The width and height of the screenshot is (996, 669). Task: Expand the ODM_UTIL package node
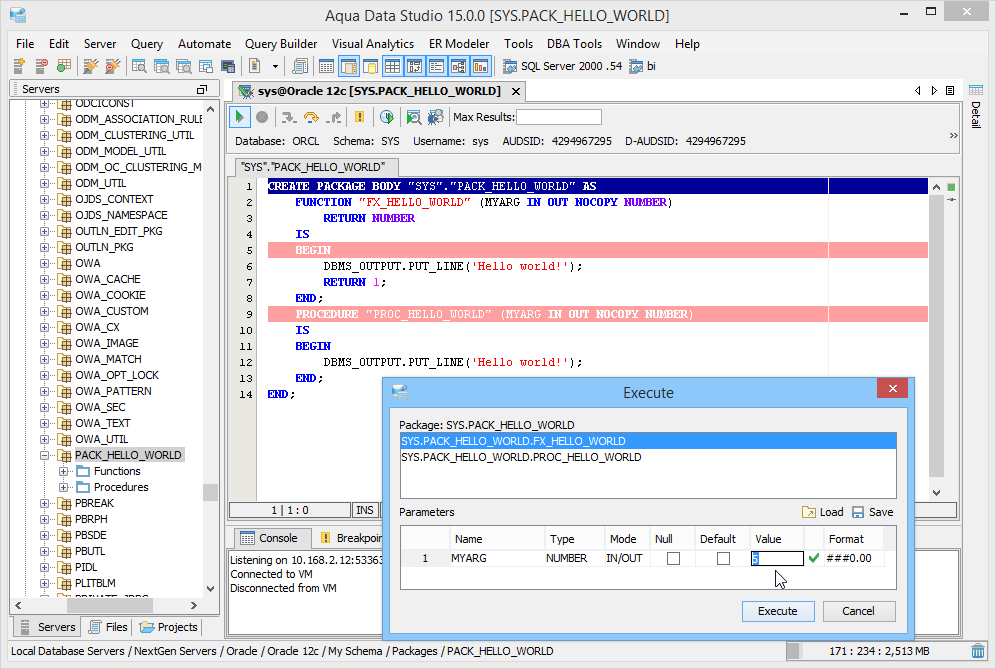pyautogui.click(x=44, y=183)
